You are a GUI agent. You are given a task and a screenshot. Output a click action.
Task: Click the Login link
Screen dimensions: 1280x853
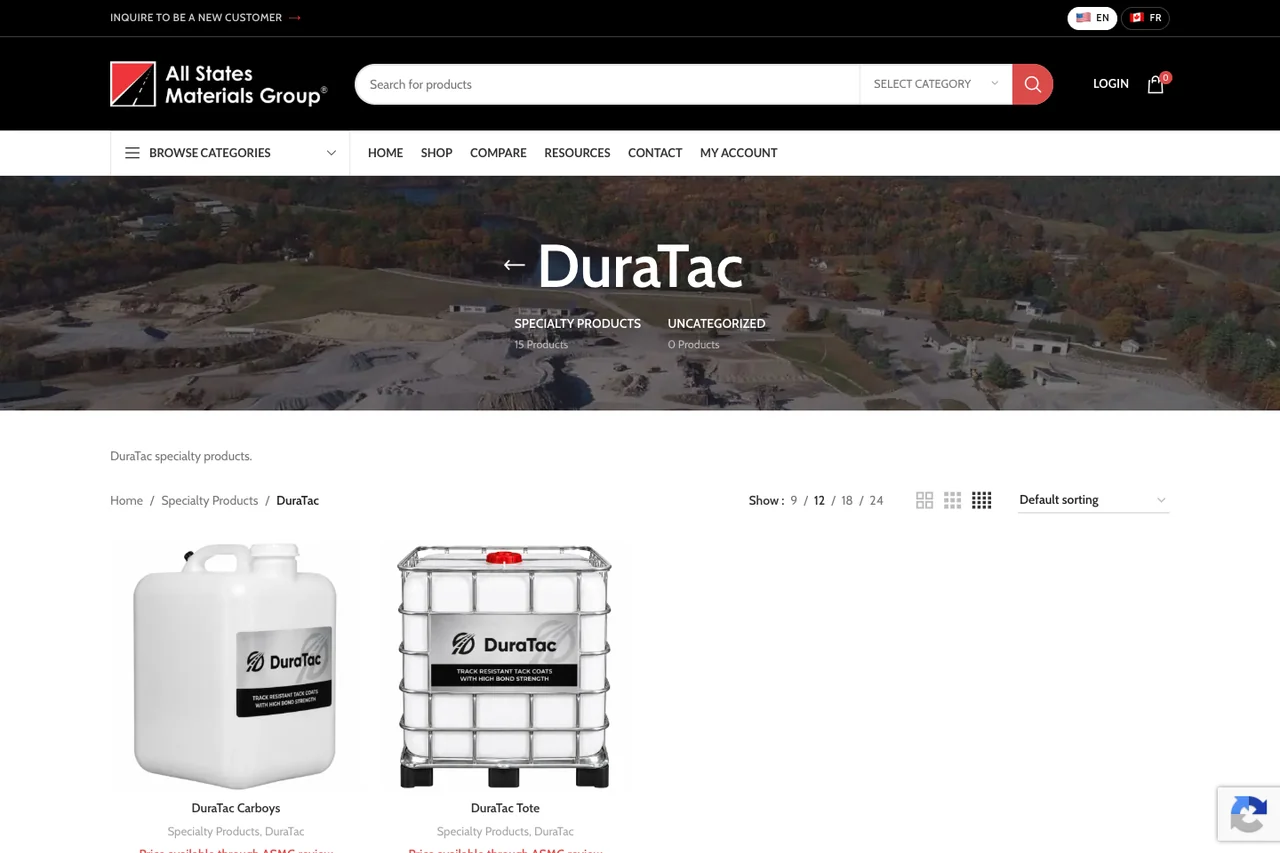(1111, 84)
